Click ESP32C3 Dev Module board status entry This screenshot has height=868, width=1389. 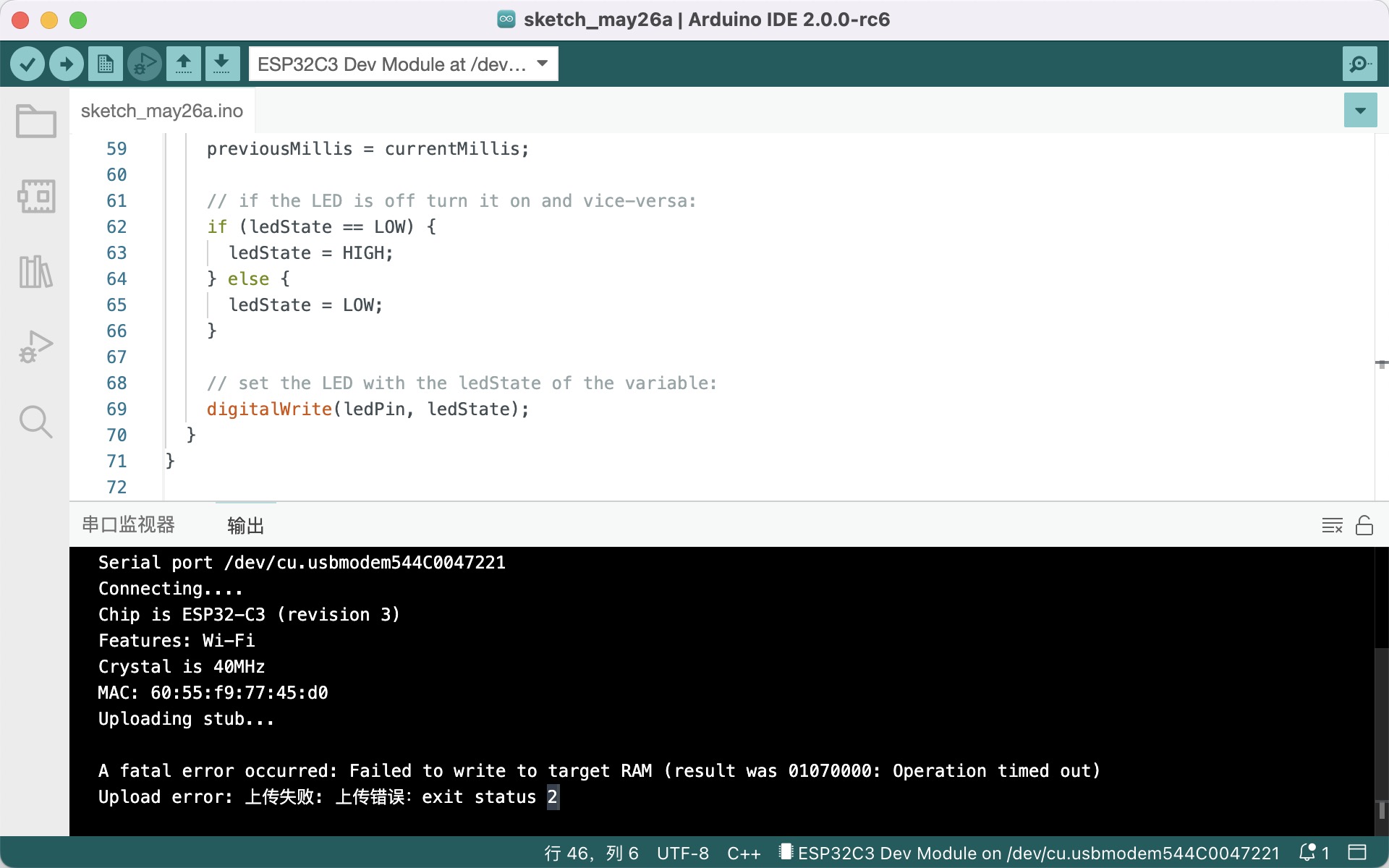click(1029, 854)
